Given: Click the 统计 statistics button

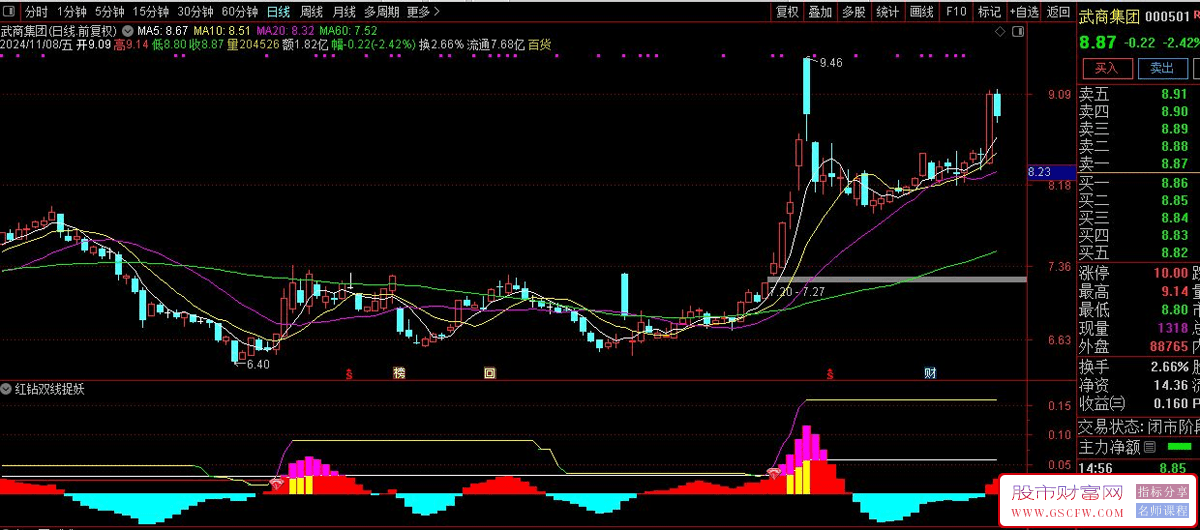Looking at the screenshot, I should [887, 12].
